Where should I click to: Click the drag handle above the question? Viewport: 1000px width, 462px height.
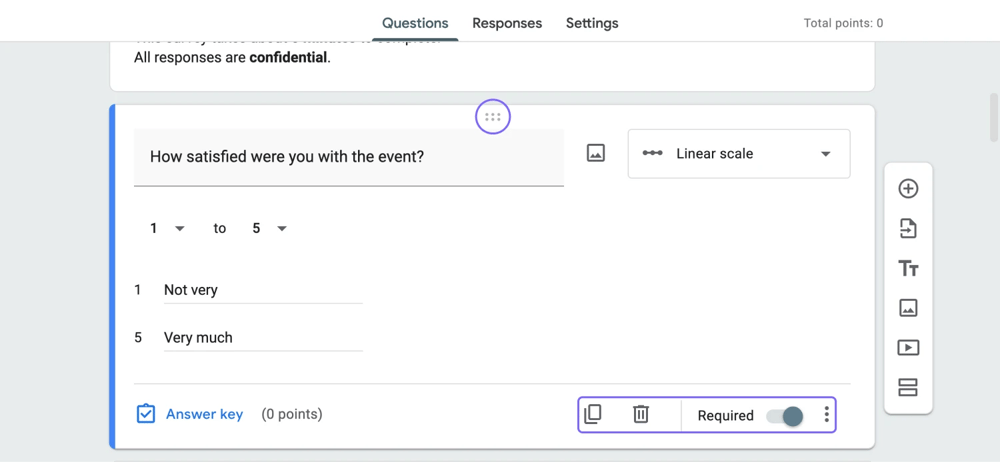coord(493,117)
